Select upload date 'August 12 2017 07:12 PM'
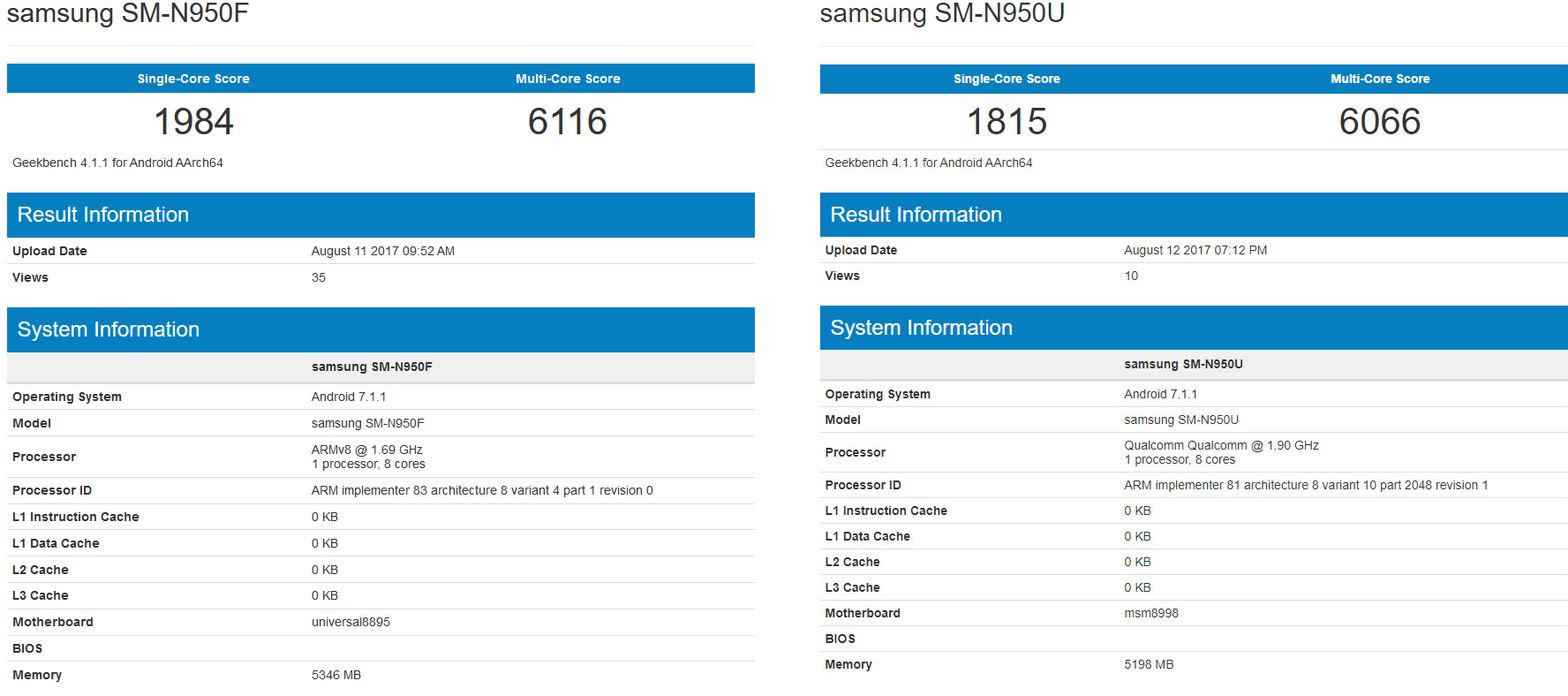Screen dimensions: 1568x696 [x=1195, y=250]
